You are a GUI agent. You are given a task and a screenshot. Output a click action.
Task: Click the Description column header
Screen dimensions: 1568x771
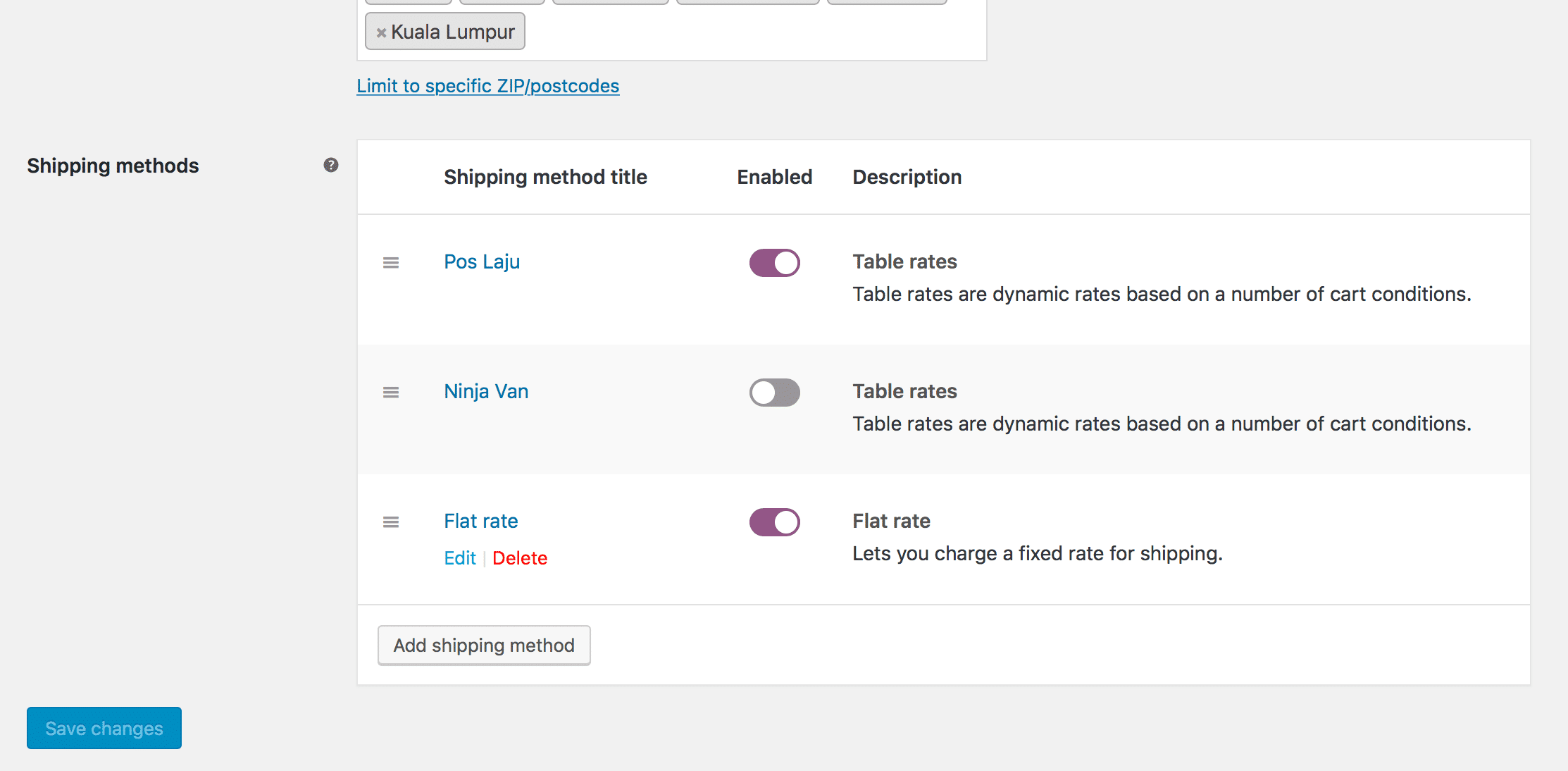[907, 177]
